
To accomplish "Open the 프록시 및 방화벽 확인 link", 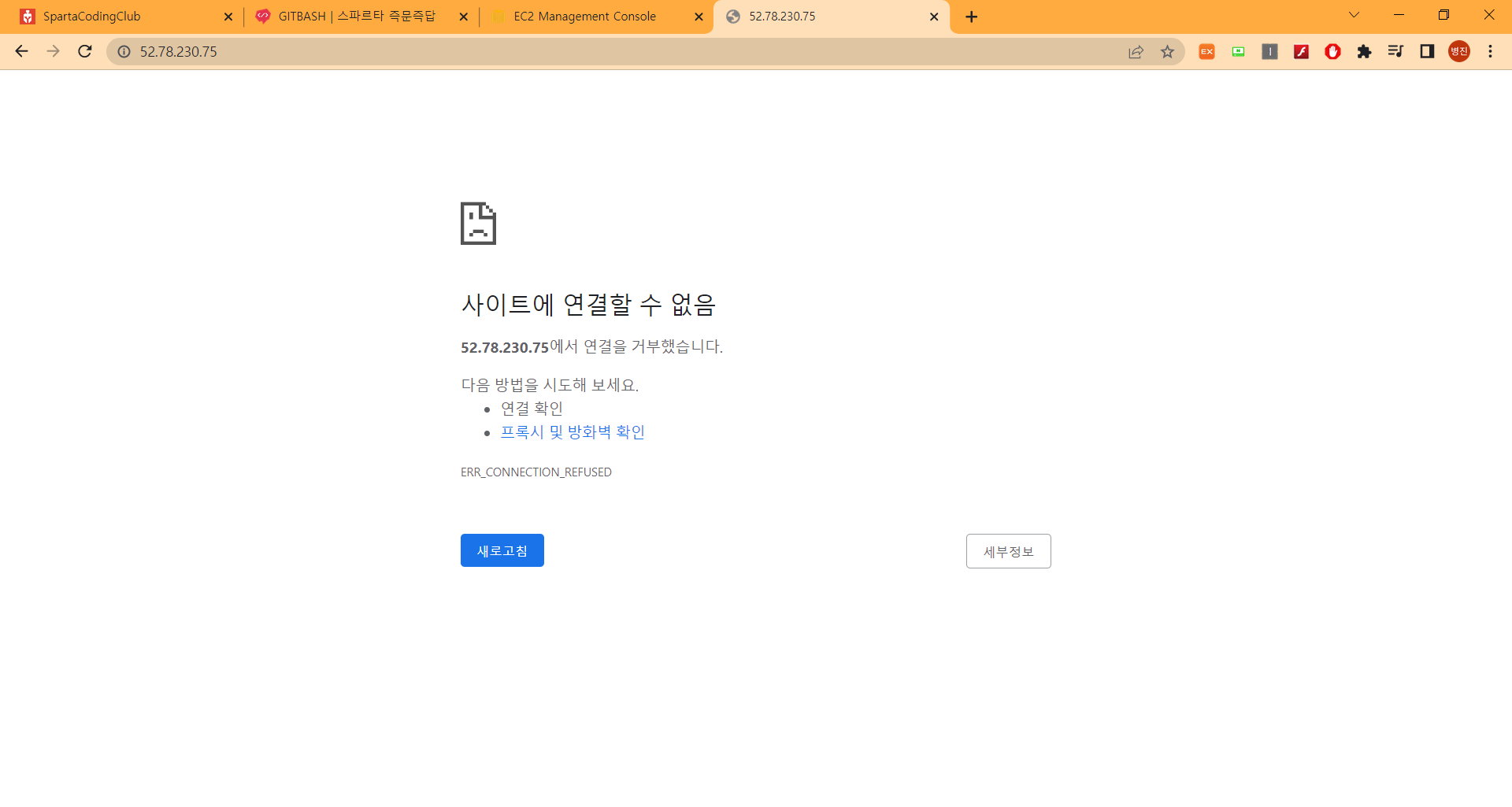I will click(573, 432).
